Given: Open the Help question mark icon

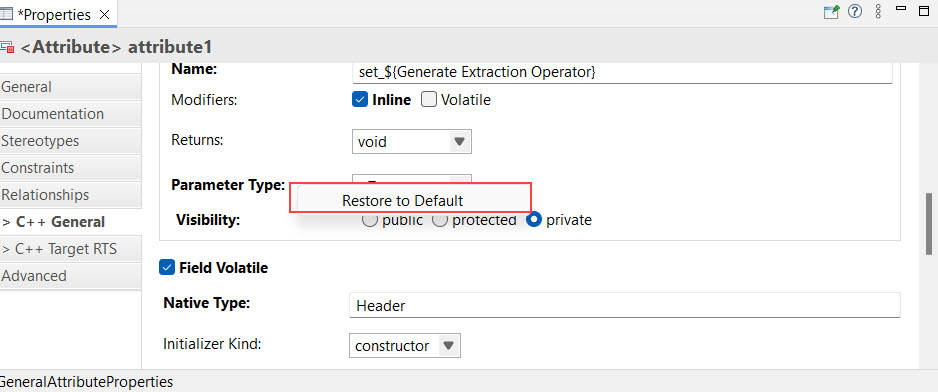Looking at the screenshot, I should [x=855, y=11].
